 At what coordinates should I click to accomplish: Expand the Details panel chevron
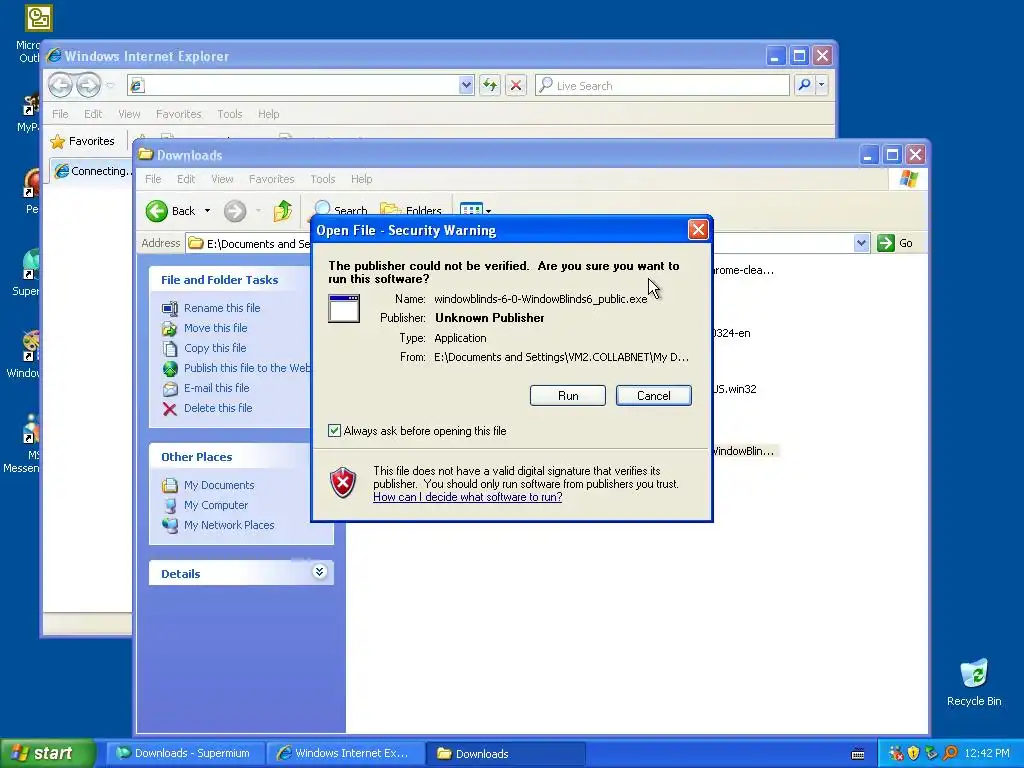[x=319, y=572]
